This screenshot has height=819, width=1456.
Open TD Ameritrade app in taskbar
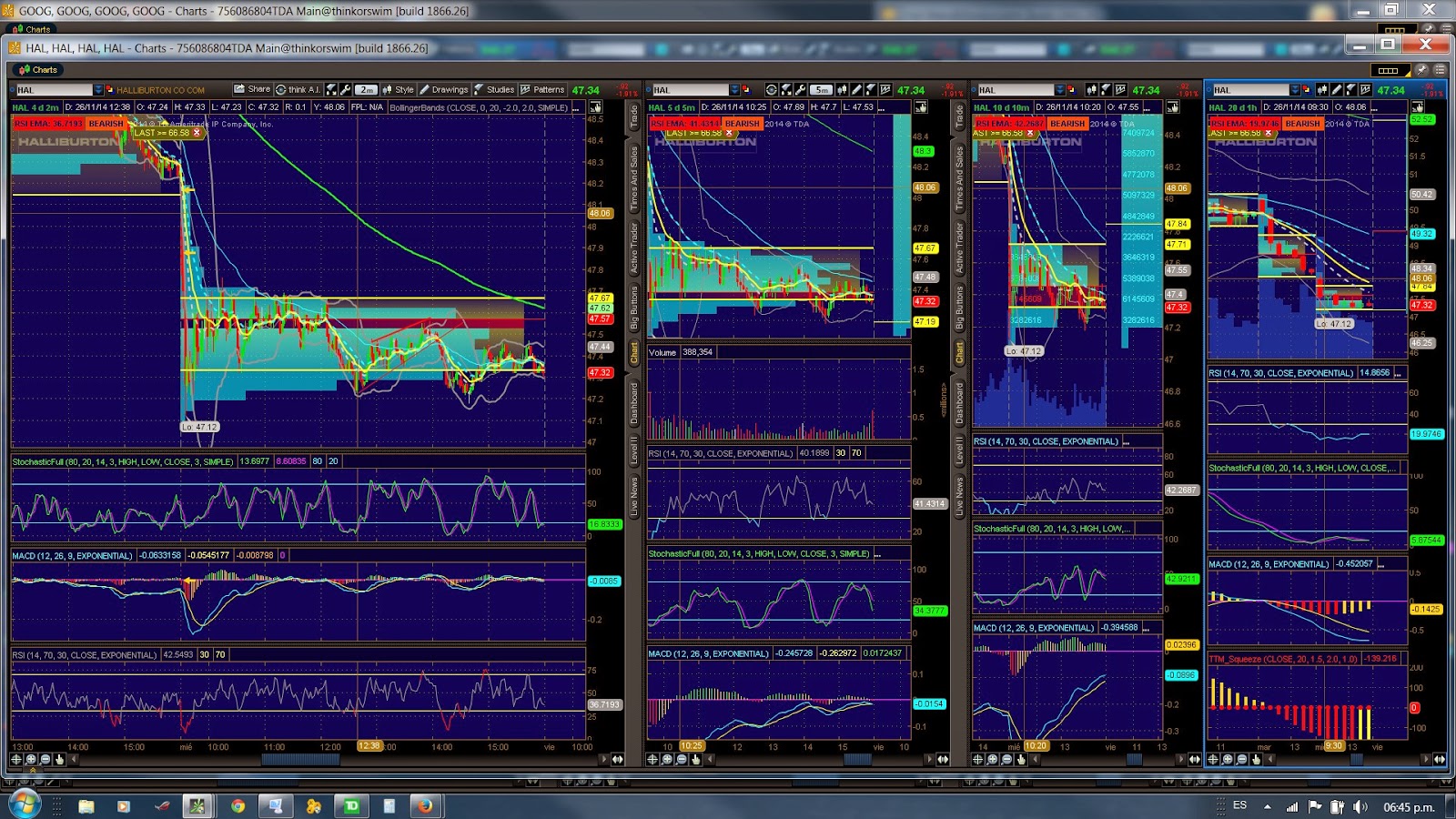[350, 805]
